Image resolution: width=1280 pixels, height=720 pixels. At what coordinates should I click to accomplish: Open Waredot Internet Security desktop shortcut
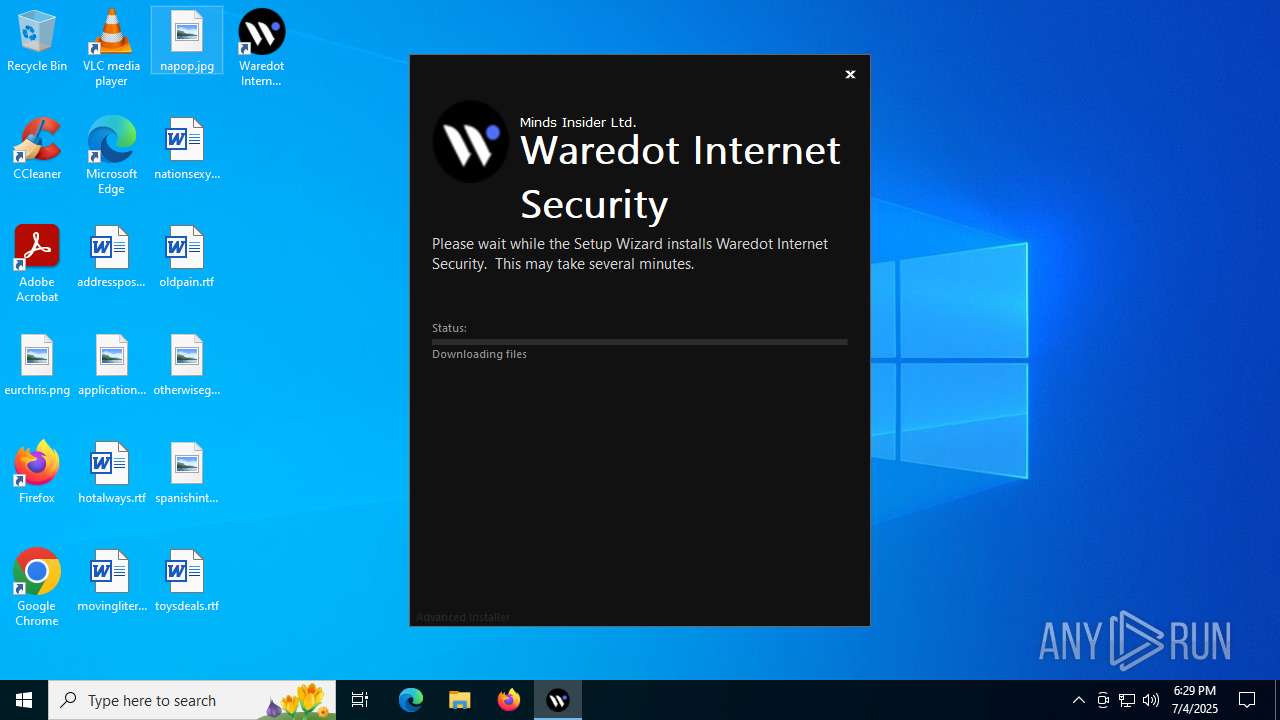point(261,47)
